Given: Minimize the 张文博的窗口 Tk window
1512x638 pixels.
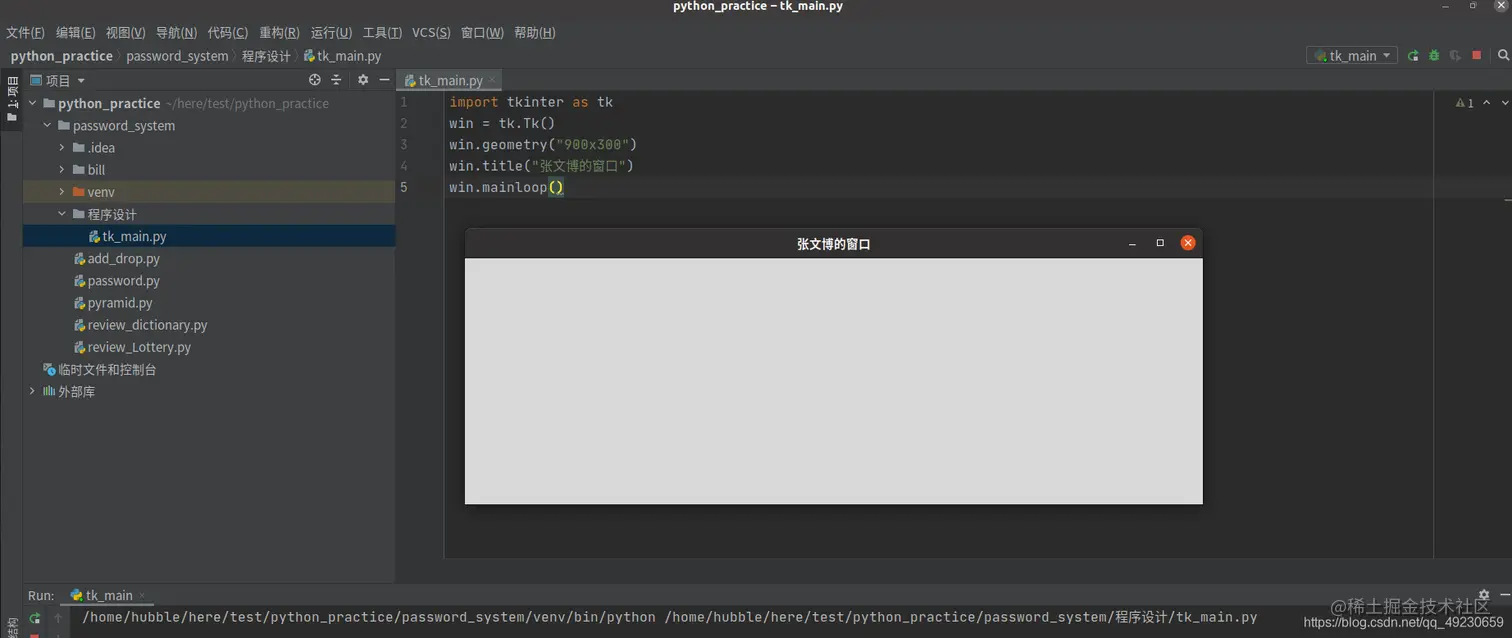Looking at the screenshot, I should [1132, 244].
